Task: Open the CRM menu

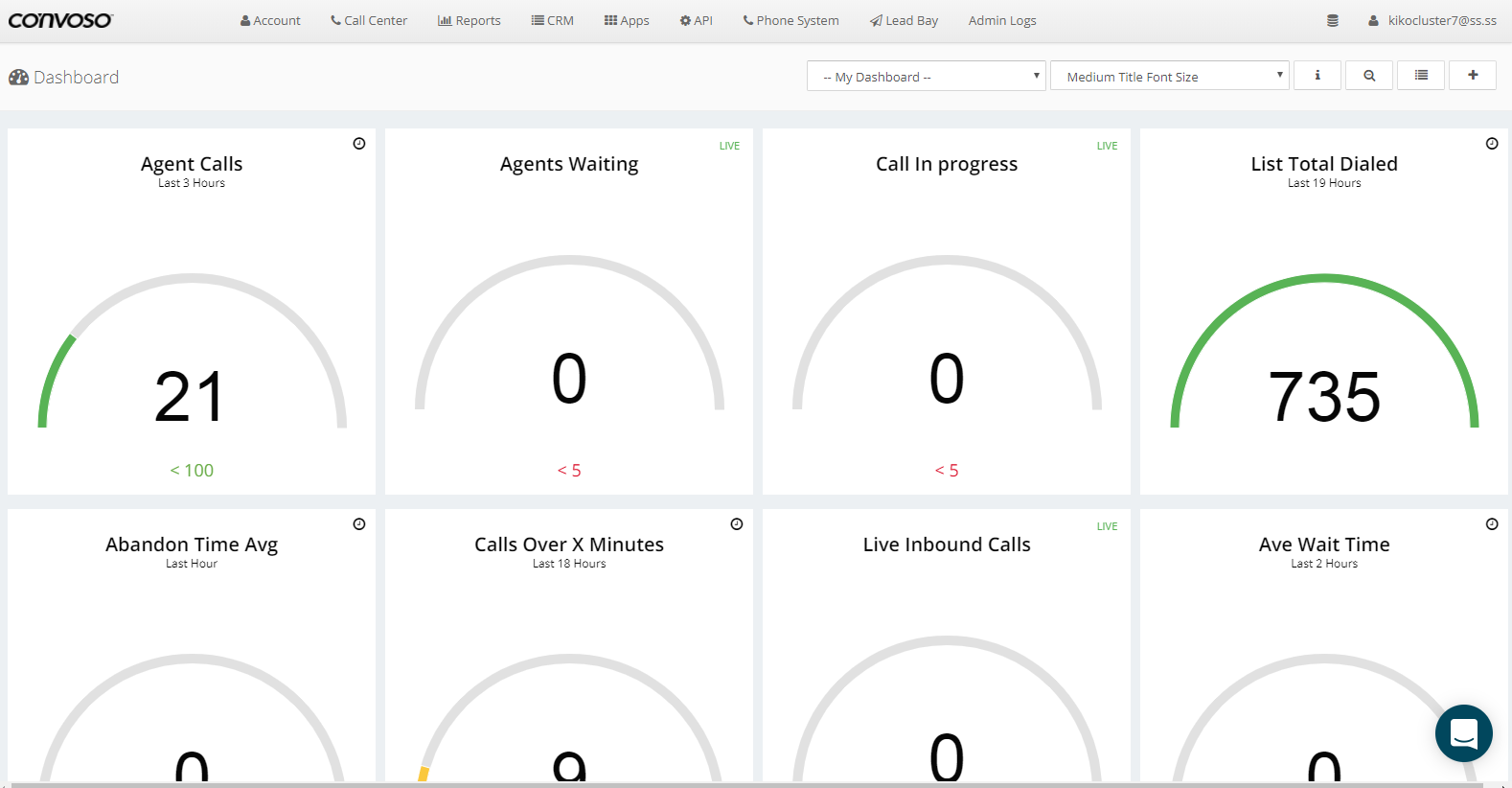Action: tap(553, 20)
